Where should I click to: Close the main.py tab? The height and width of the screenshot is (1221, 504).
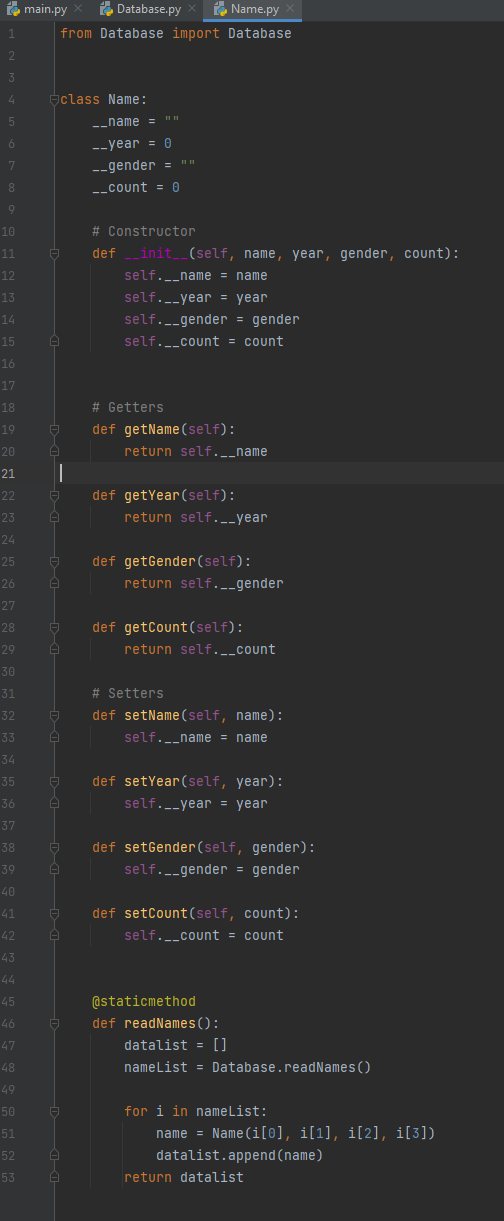(78, 9)
